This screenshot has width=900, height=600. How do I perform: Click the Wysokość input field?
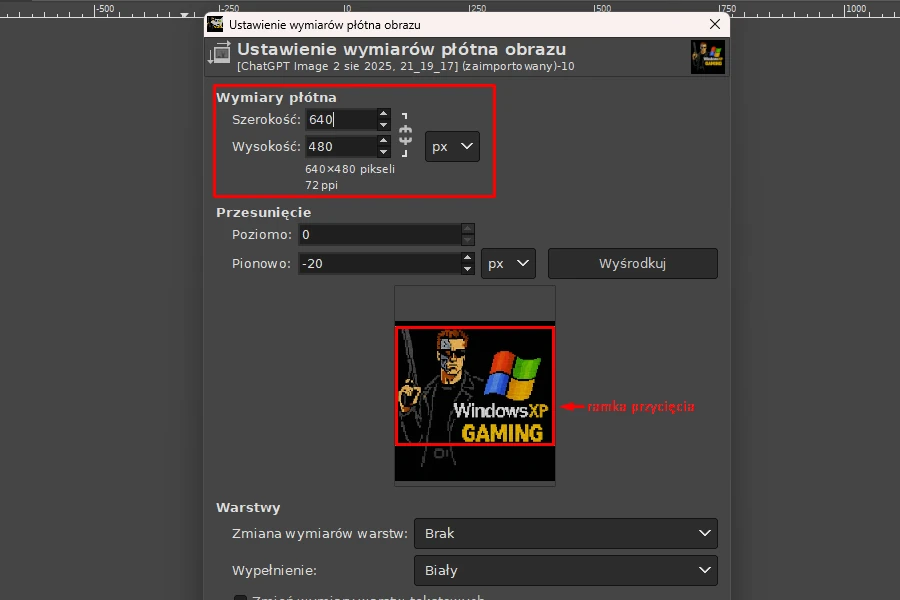coord(342,146)
